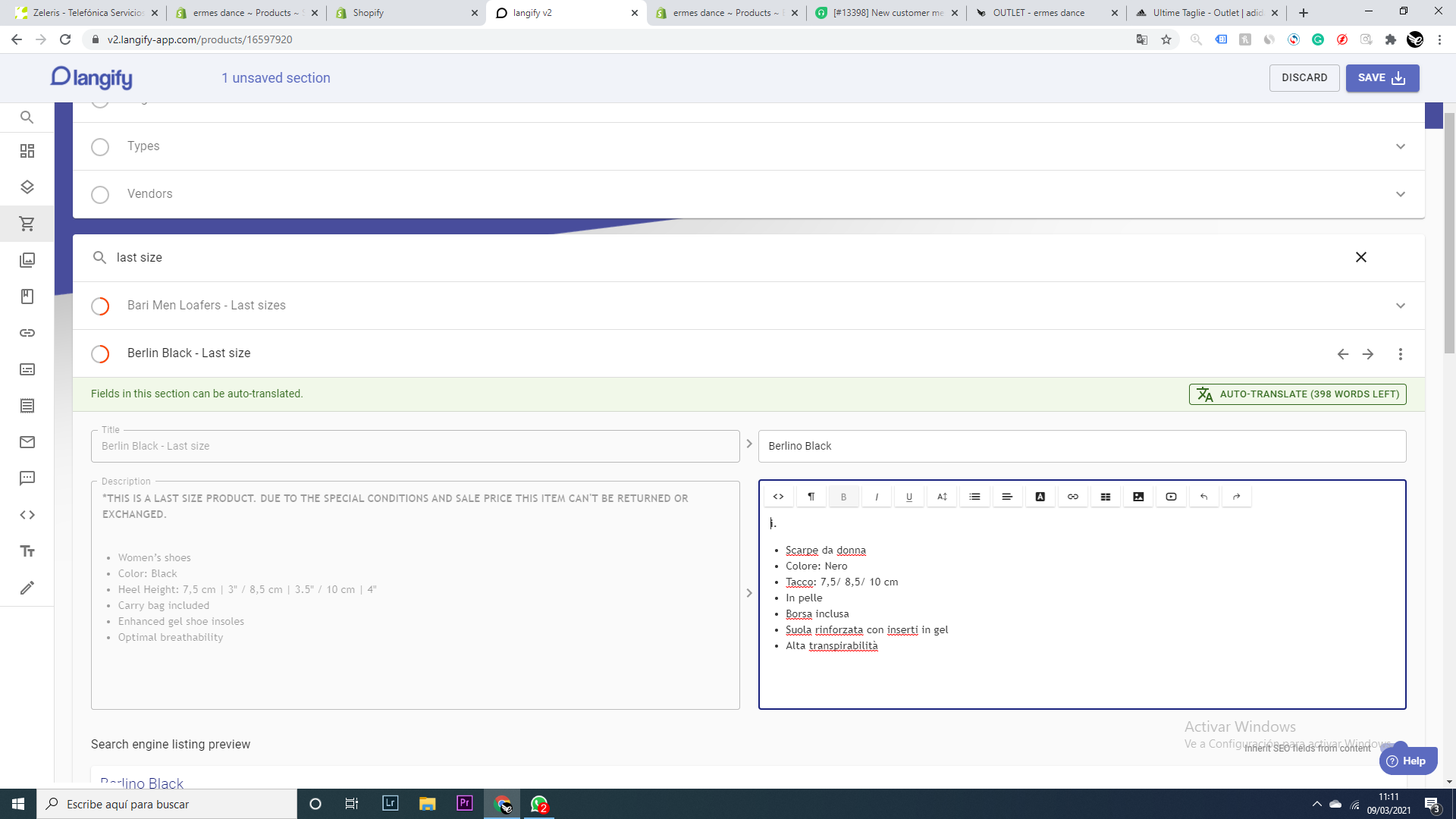The height and width of the screenshot is (819, 1456).
Task: Open the pencil edit sidebar icon
Action: (x=27, y=588)
